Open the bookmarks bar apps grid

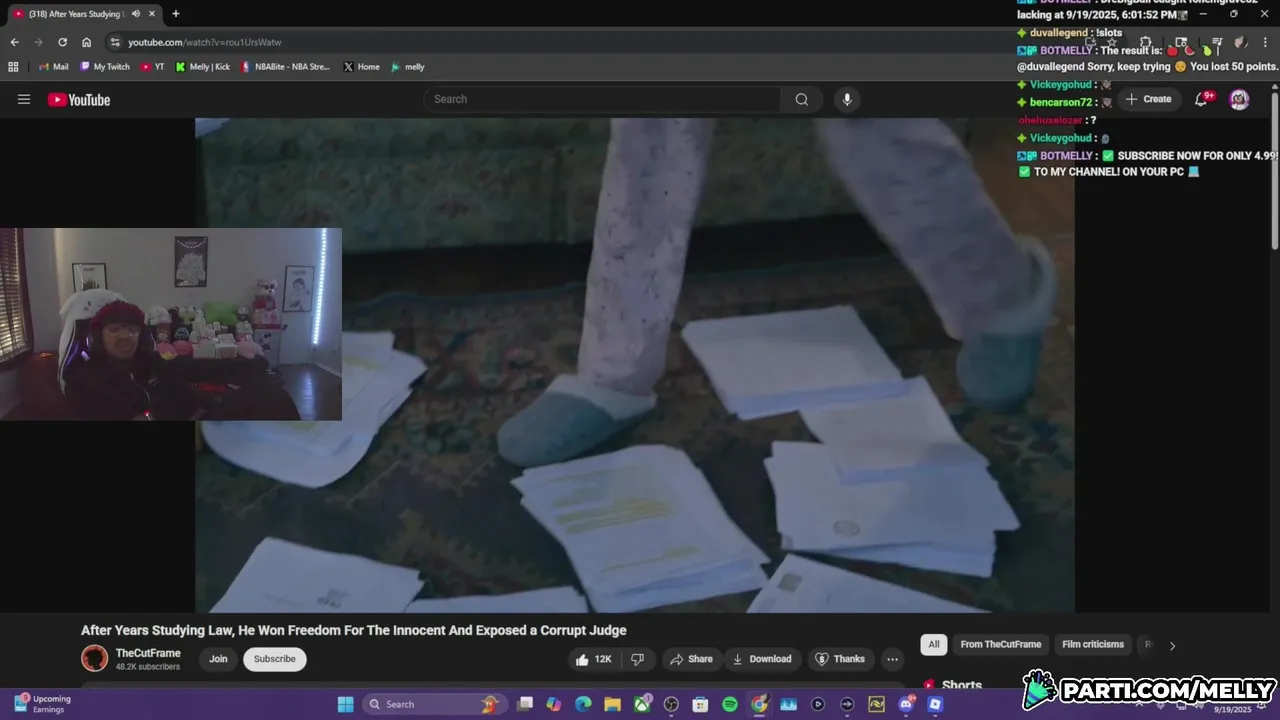pyautogui.click(x=13, y=67)
